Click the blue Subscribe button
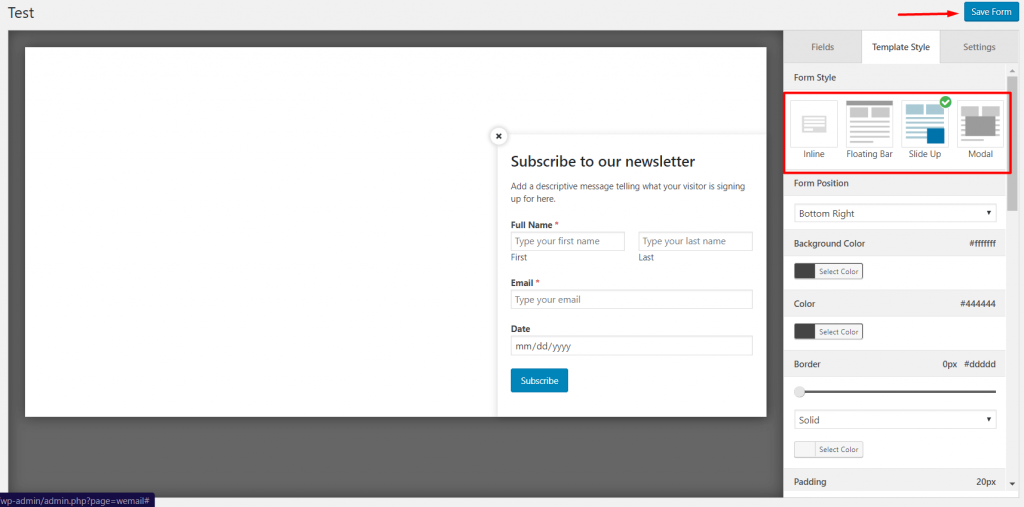 click(539, 380)
